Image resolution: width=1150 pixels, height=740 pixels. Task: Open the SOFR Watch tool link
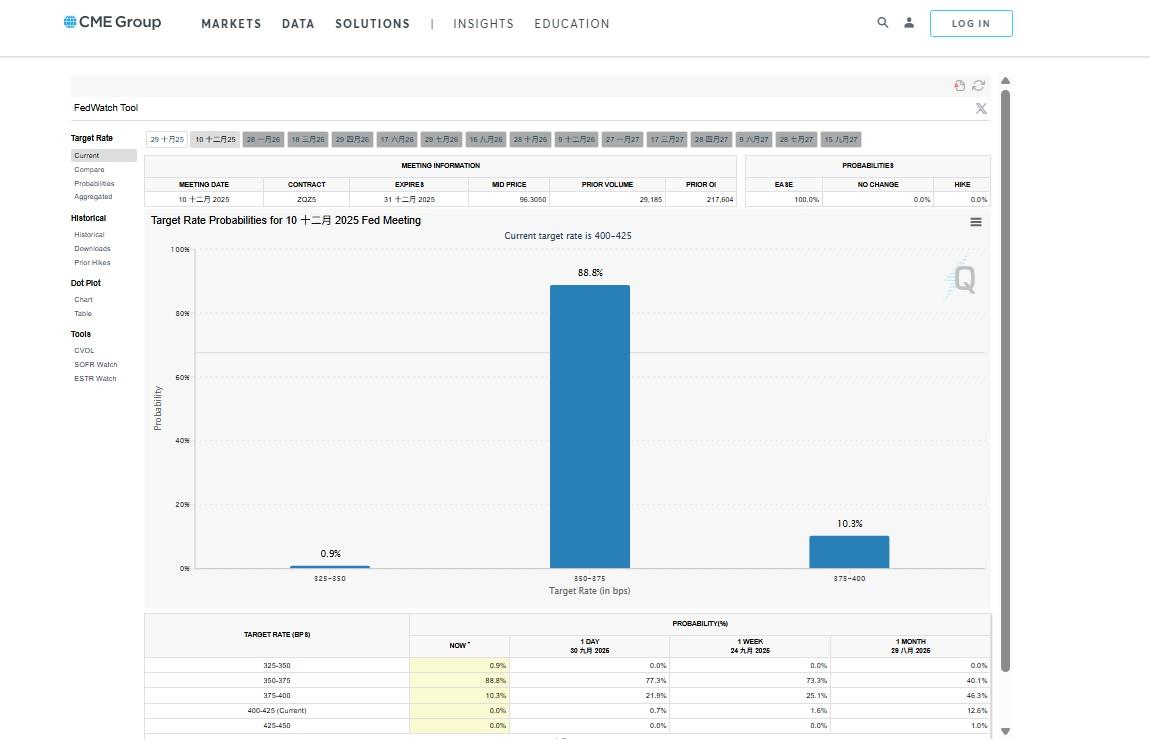pyautogui.click(x=95, y=365)
